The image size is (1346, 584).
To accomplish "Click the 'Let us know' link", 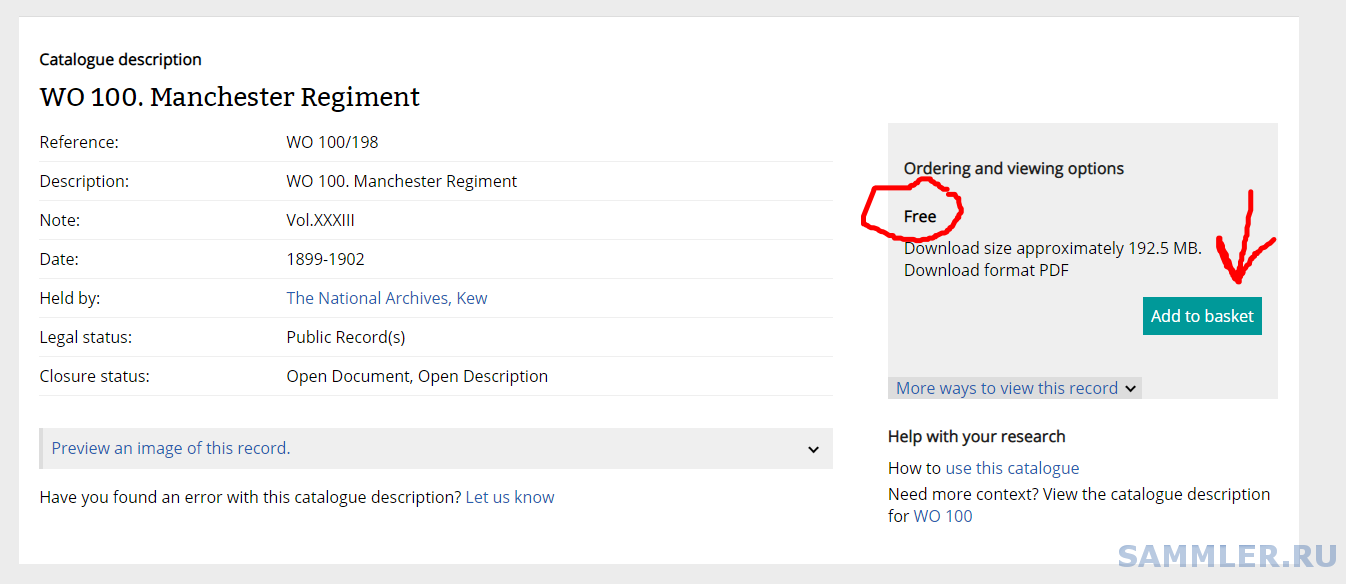I will [x=509, y=497].
